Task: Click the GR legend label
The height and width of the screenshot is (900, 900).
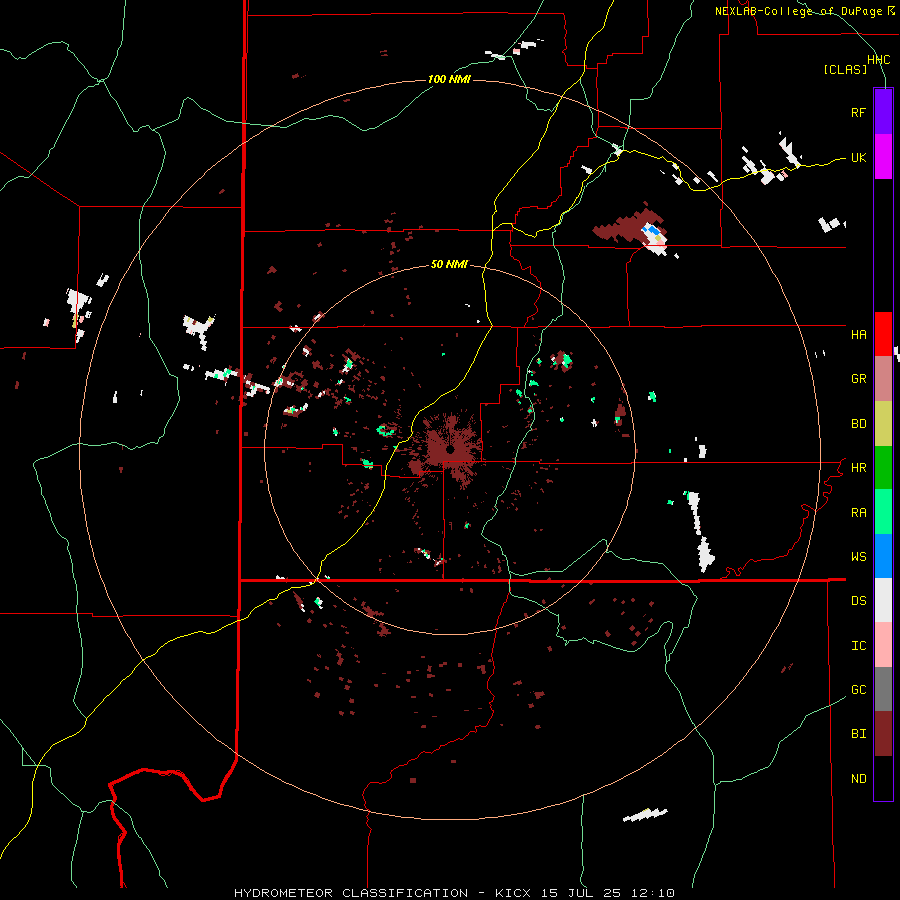Action: click(x=858, y=379)
